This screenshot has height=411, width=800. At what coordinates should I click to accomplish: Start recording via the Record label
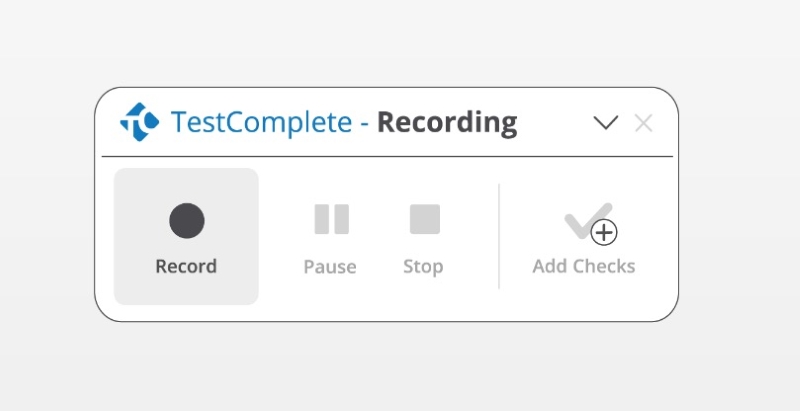(x=186, y=266)
